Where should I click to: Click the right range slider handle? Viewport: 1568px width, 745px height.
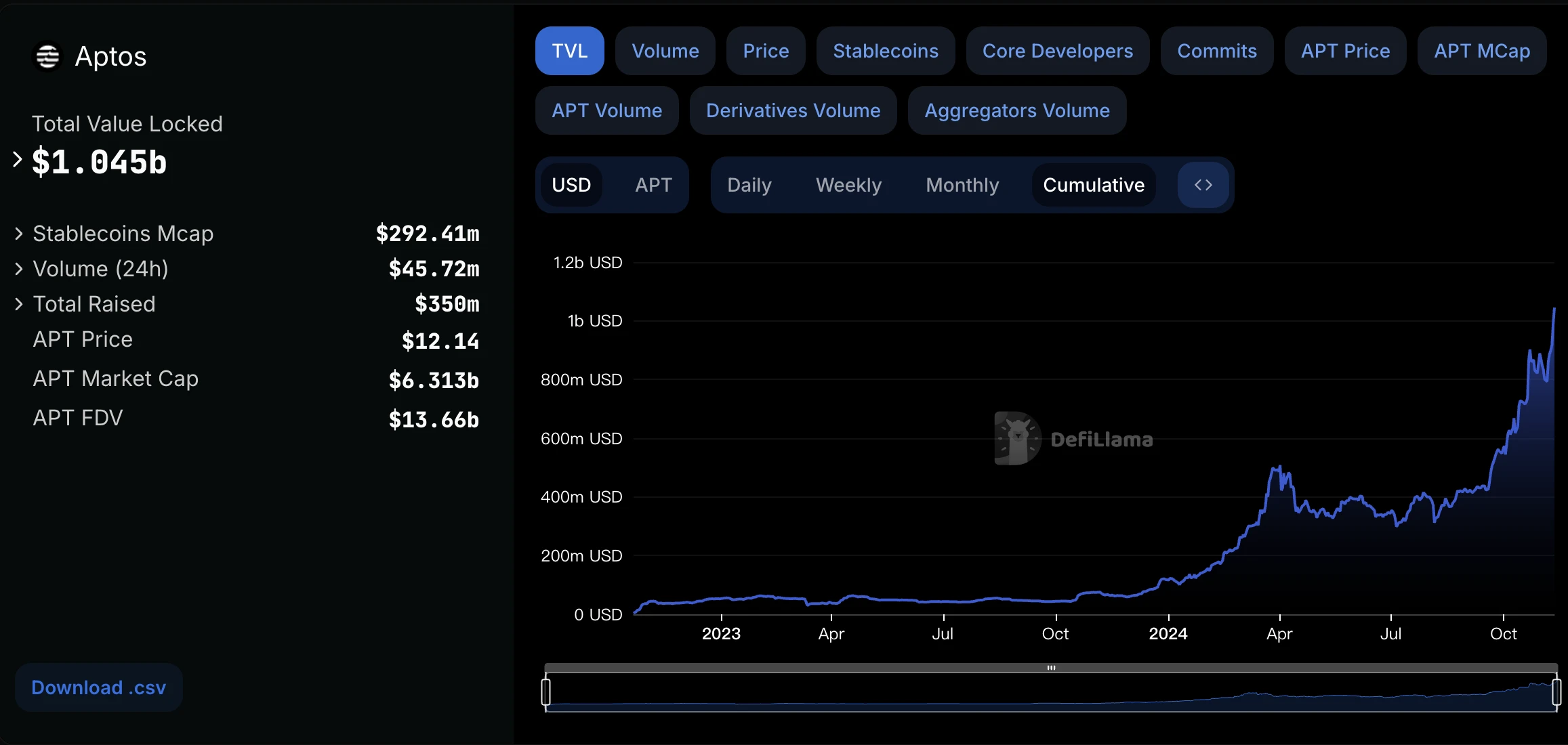pyautogui.click(x=1556, y=691)
